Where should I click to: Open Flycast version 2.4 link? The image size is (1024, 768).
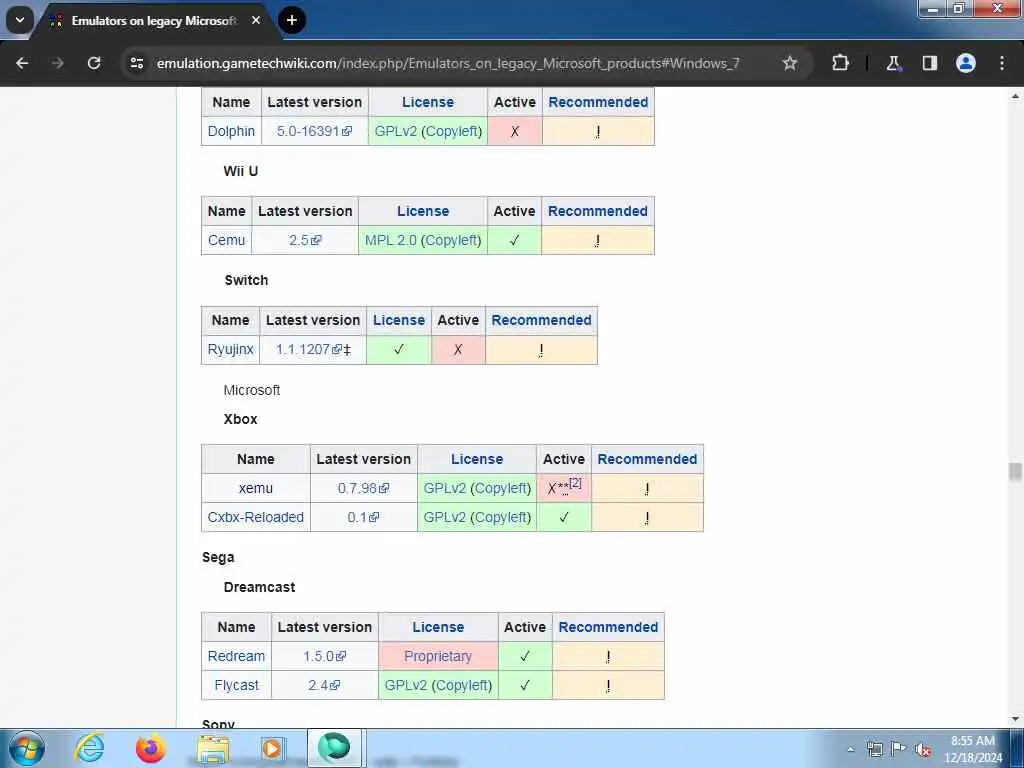coord(325,685)
